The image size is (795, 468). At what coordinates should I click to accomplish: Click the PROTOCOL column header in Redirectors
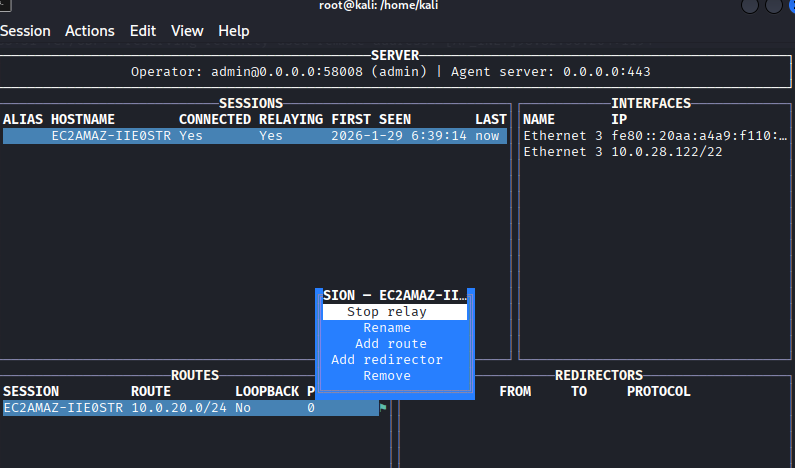[x=658, y=392]
